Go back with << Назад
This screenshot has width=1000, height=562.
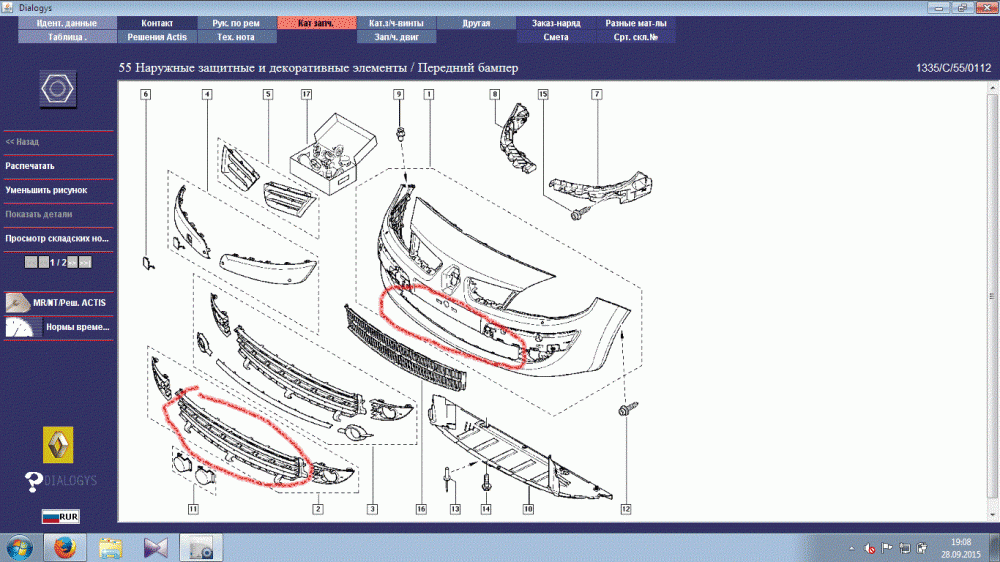pos(22,142)
